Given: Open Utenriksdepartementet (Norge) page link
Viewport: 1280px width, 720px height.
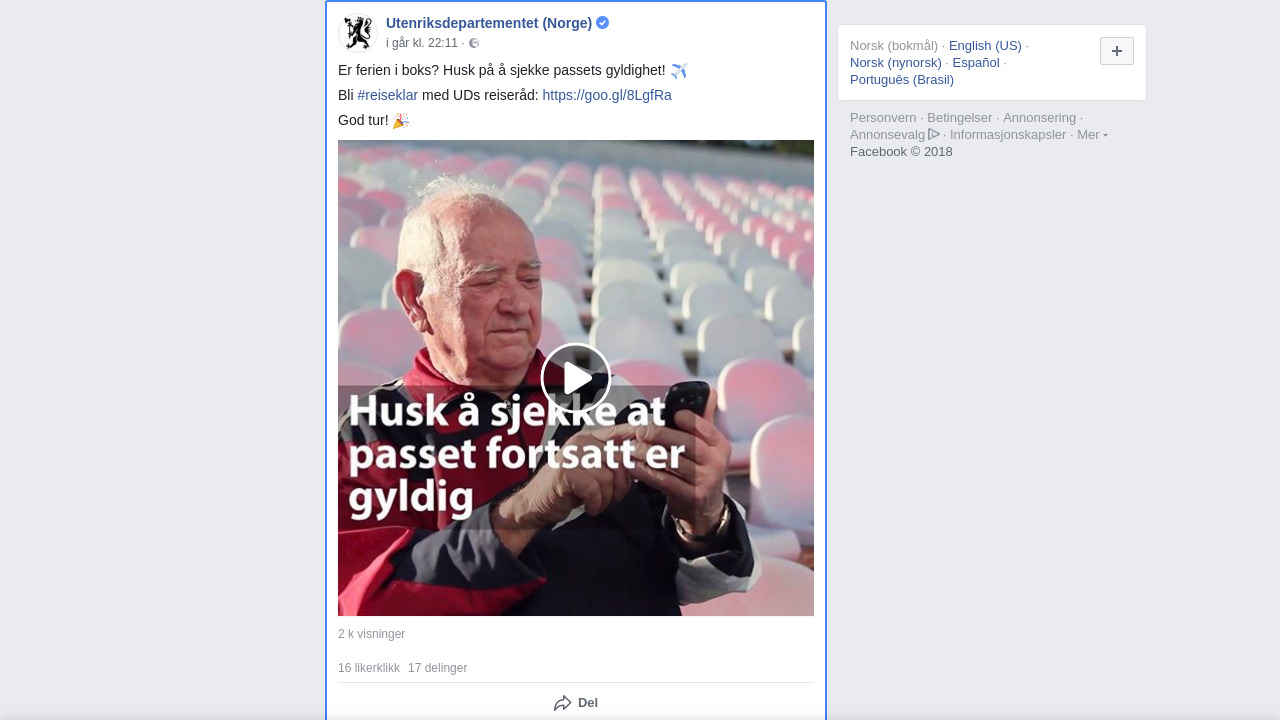Looking at the screenshot, I should click(489, 23).
